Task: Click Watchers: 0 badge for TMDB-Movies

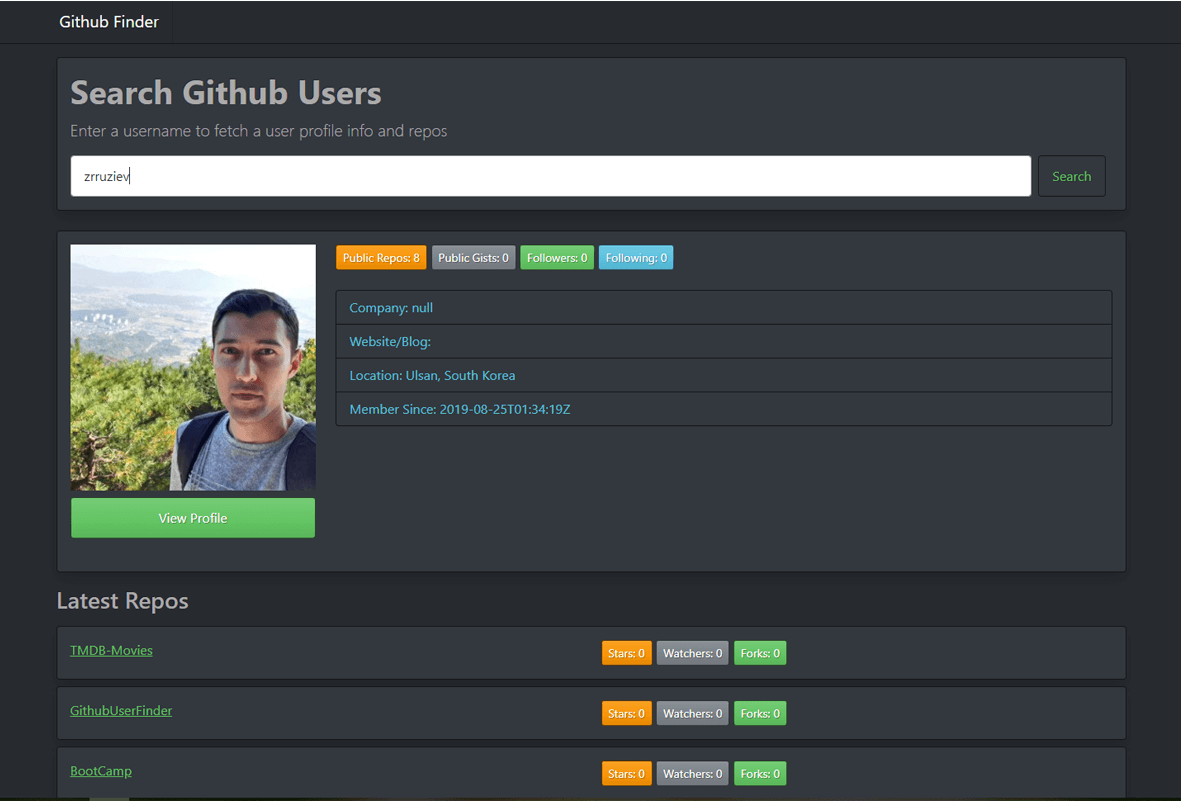Action: click(692, 653)
